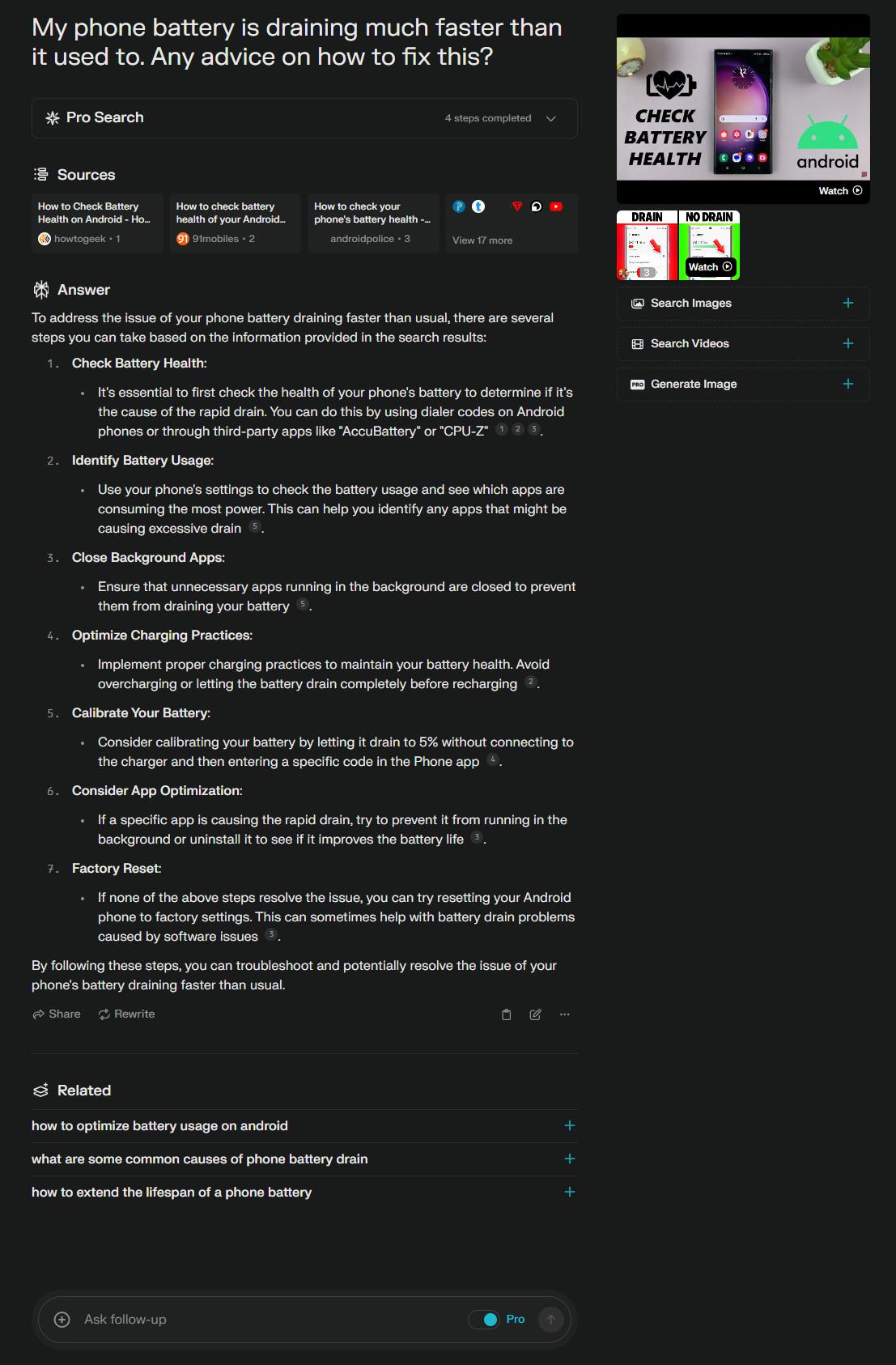The width and height of the screenshot is (896, 1365).
Task: Select Search Images option
Action: 743,304
